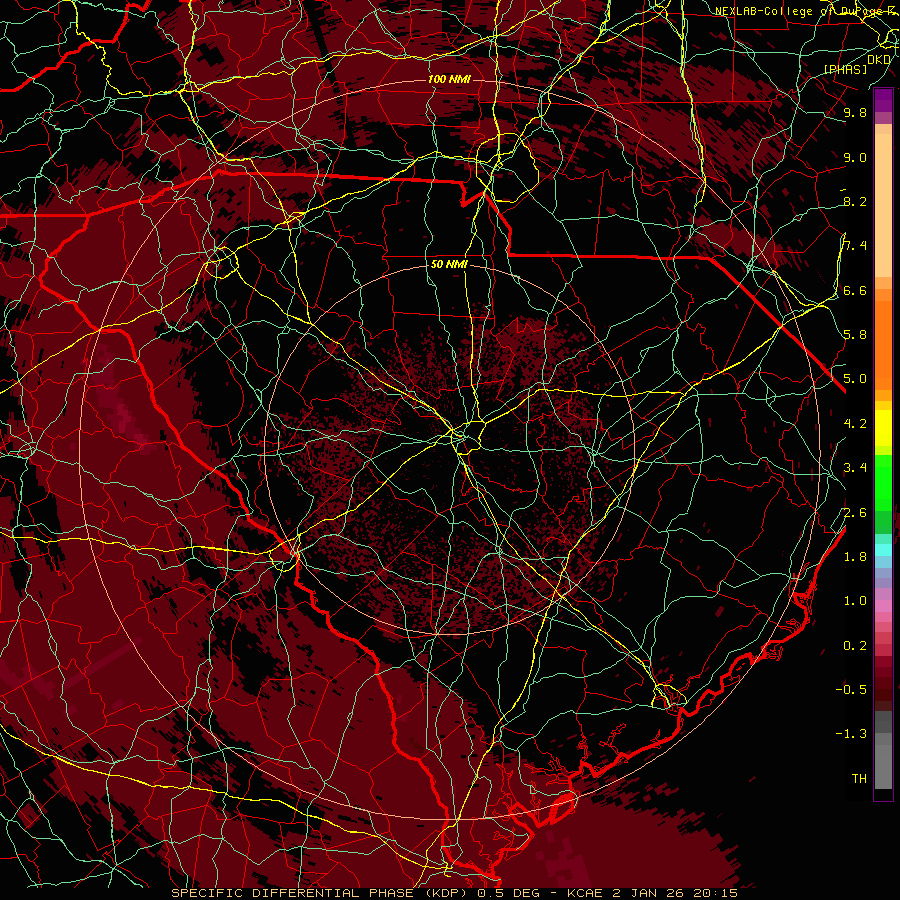Click the 50 NMI range ring label
This screenshot has height=900, width=900.
click(449, 265)
